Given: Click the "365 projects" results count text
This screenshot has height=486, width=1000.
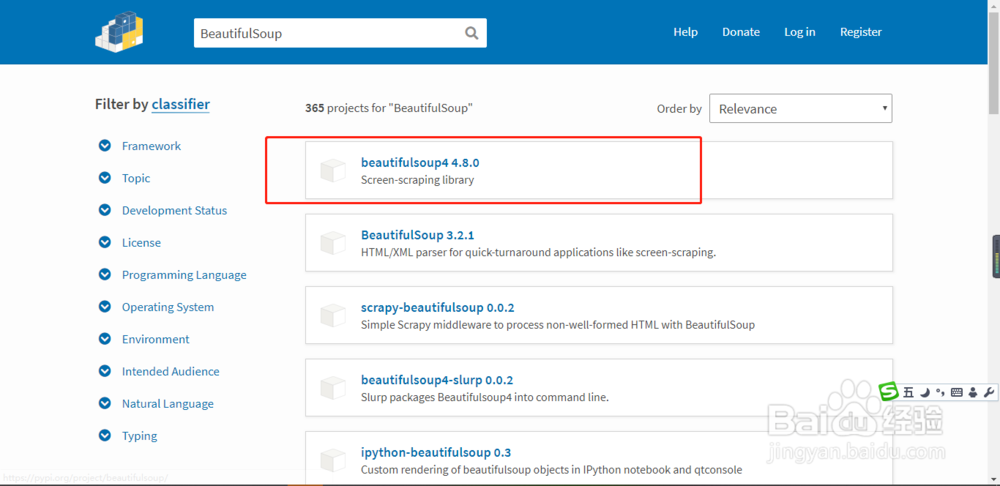Looking at the screenshot, I should click(x=389, y=108).
